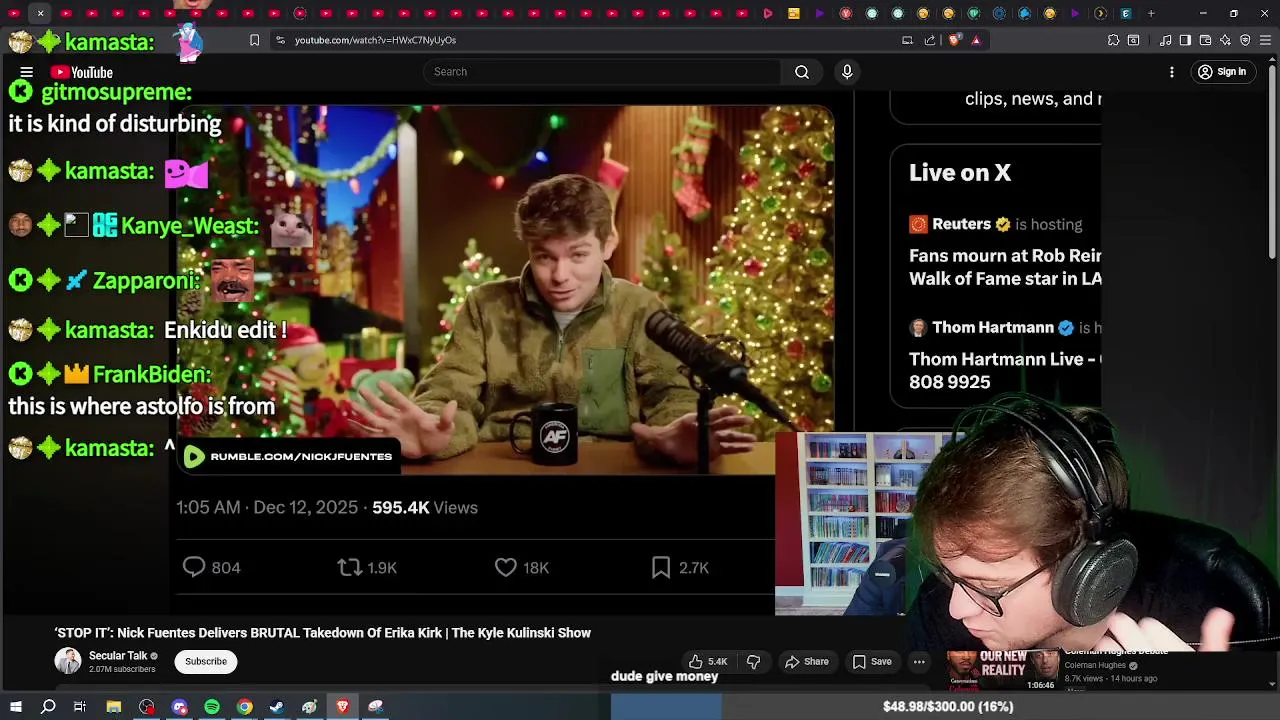The width and height of the screenshot is (1280, 720).
Task: Open more actions ellipsis under video
Action: [919, 661]
